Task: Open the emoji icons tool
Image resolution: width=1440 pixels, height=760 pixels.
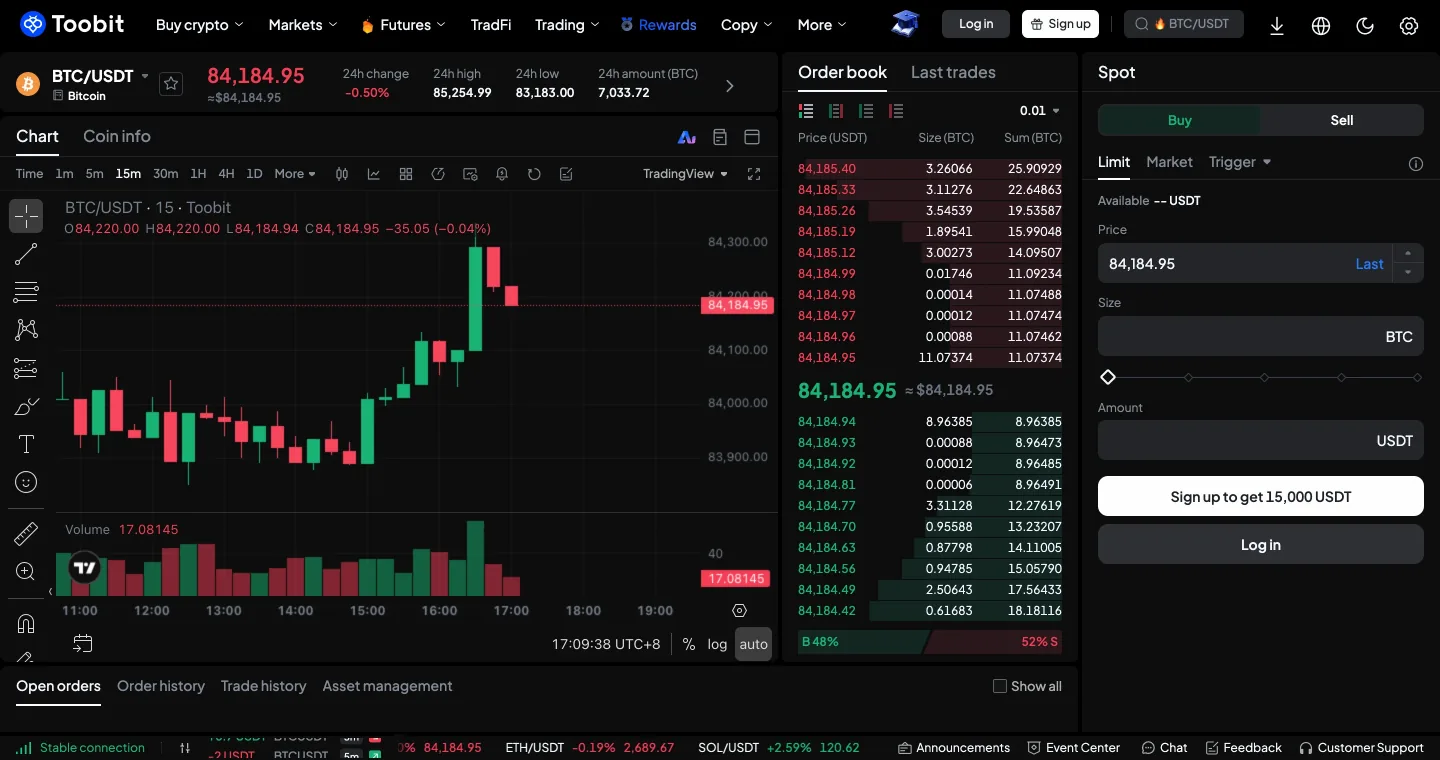Action: point(26,482)
